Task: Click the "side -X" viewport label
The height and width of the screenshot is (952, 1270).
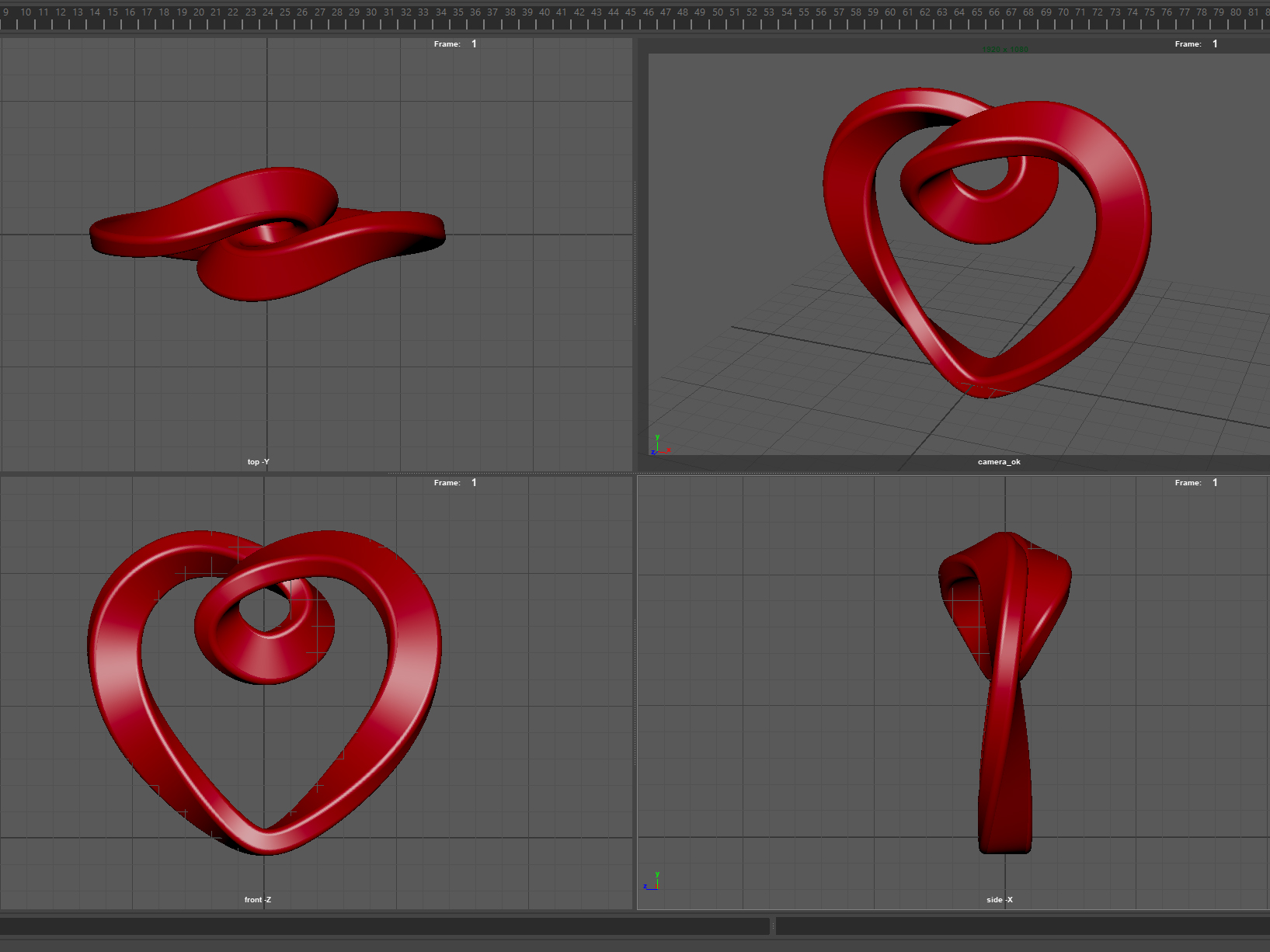Action: tap(1000, 900)
